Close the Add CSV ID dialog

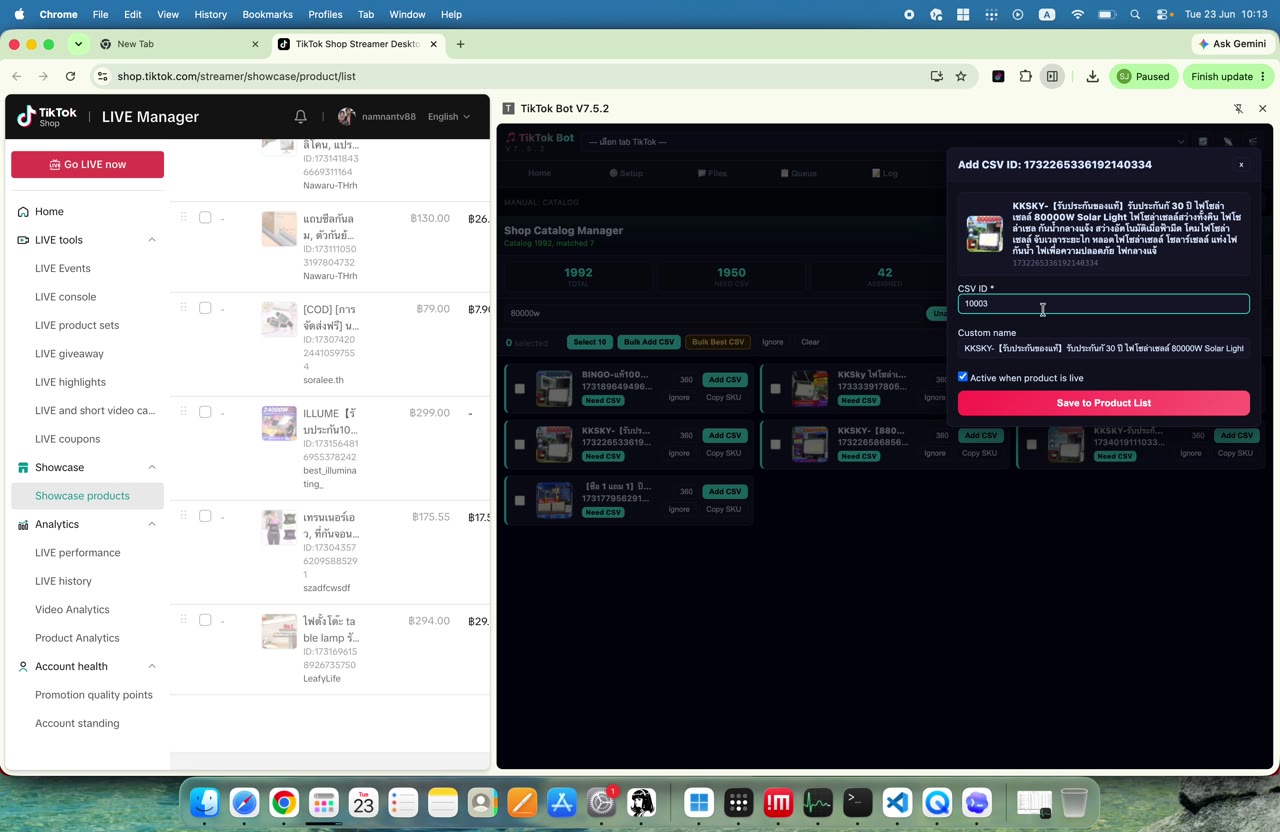tap(1241, 165)
